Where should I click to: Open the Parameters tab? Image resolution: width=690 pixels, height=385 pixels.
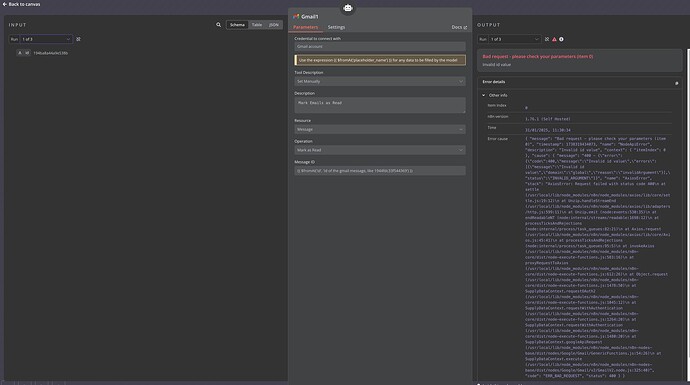pyautogui.click(x=305, y=27)
